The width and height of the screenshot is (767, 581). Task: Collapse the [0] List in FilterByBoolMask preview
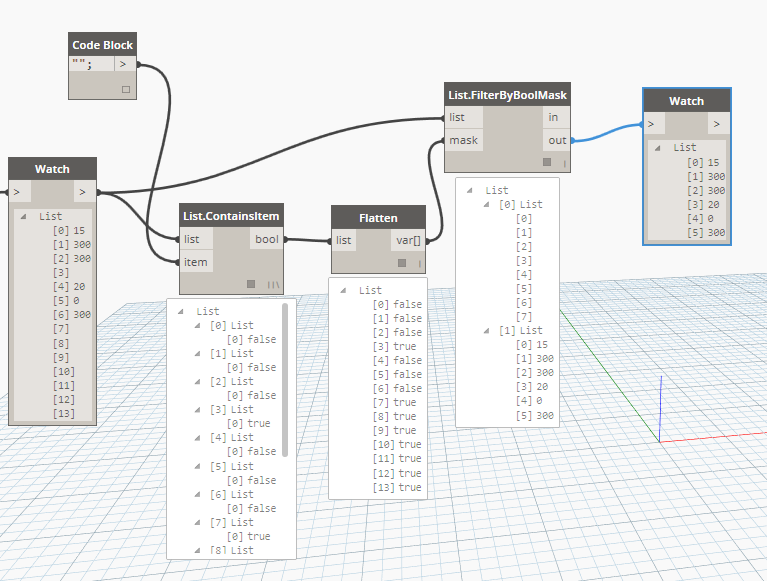(486, 204)
